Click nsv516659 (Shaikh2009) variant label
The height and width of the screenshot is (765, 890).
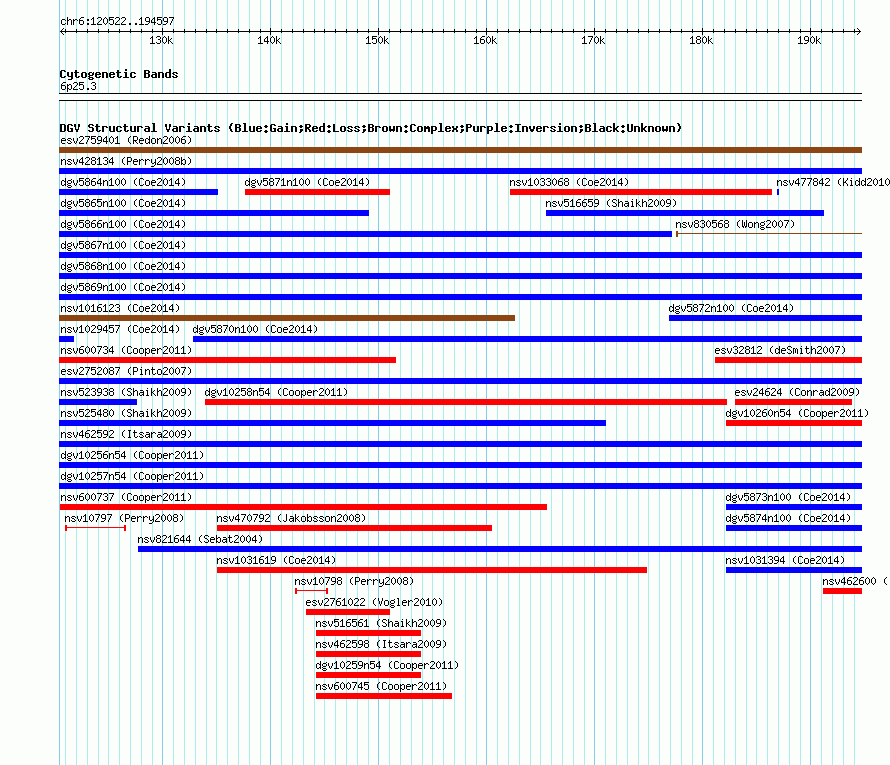click(611, 203)
